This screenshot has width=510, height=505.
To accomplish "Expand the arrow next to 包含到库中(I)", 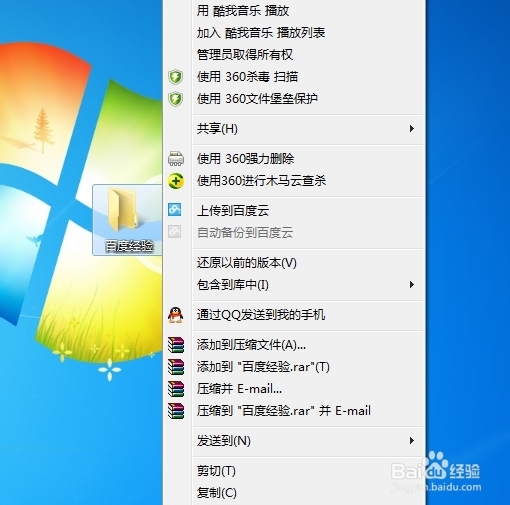I will (x=412, y=285).
